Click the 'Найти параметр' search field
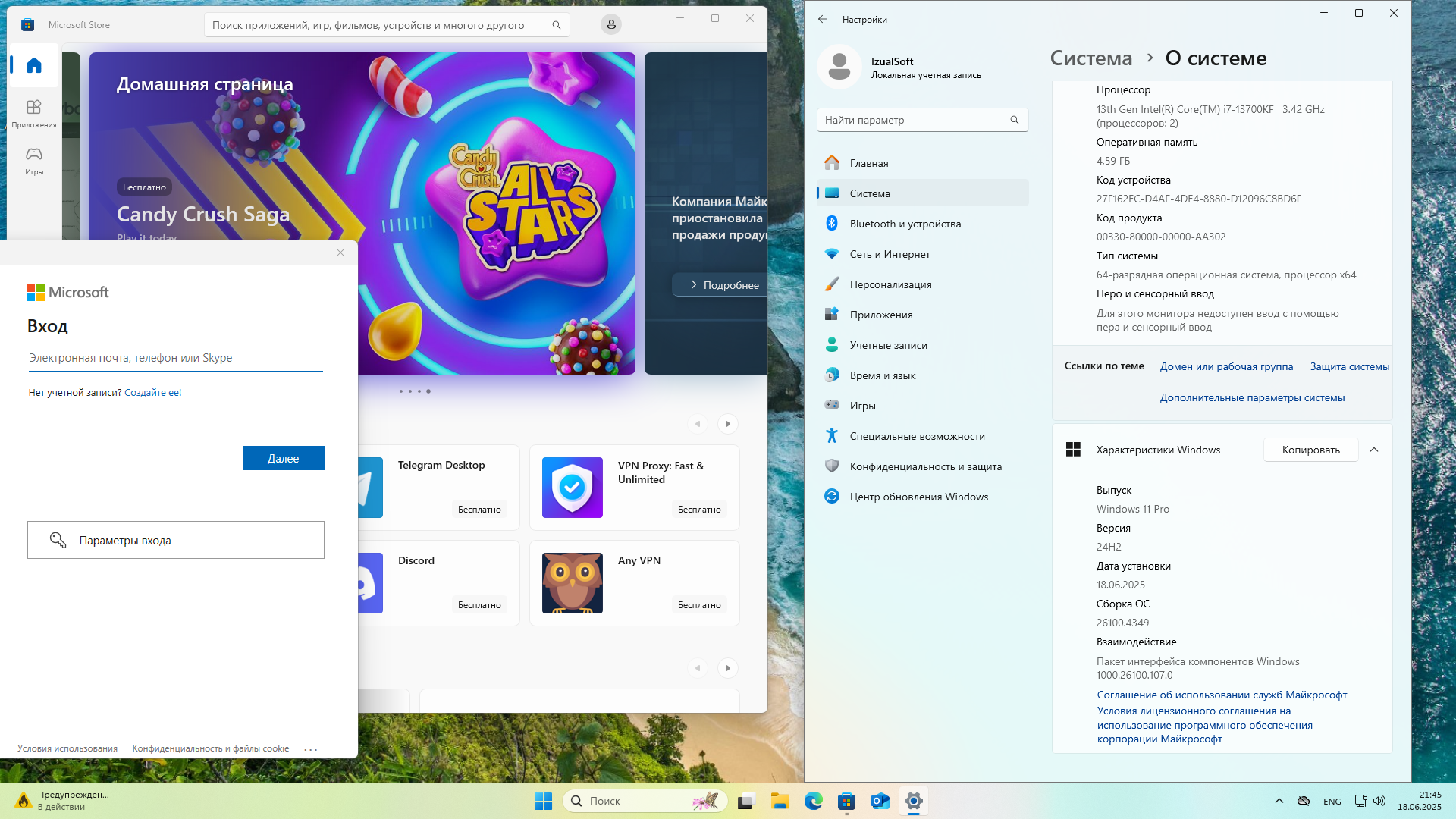1456x819 pixels. pos(922,120)
